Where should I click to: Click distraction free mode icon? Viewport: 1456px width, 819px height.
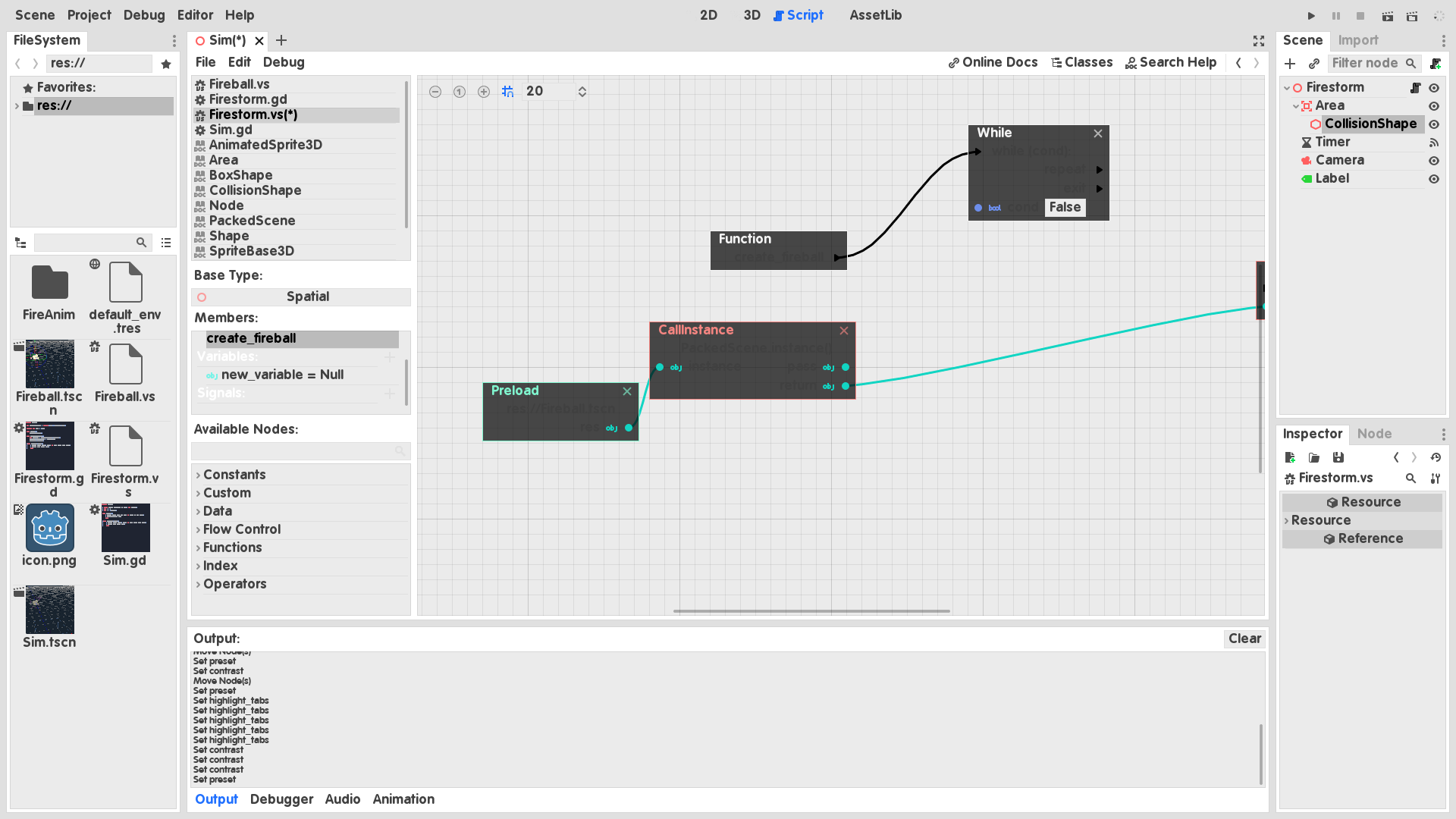1259,41
